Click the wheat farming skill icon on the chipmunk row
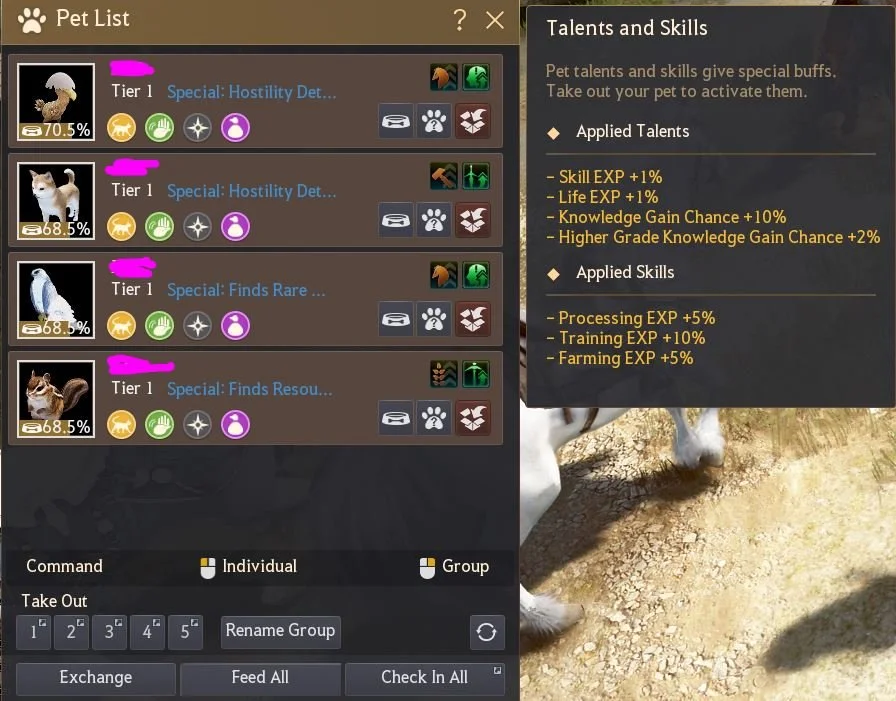The image size is (896, 701). coord(443,374)
